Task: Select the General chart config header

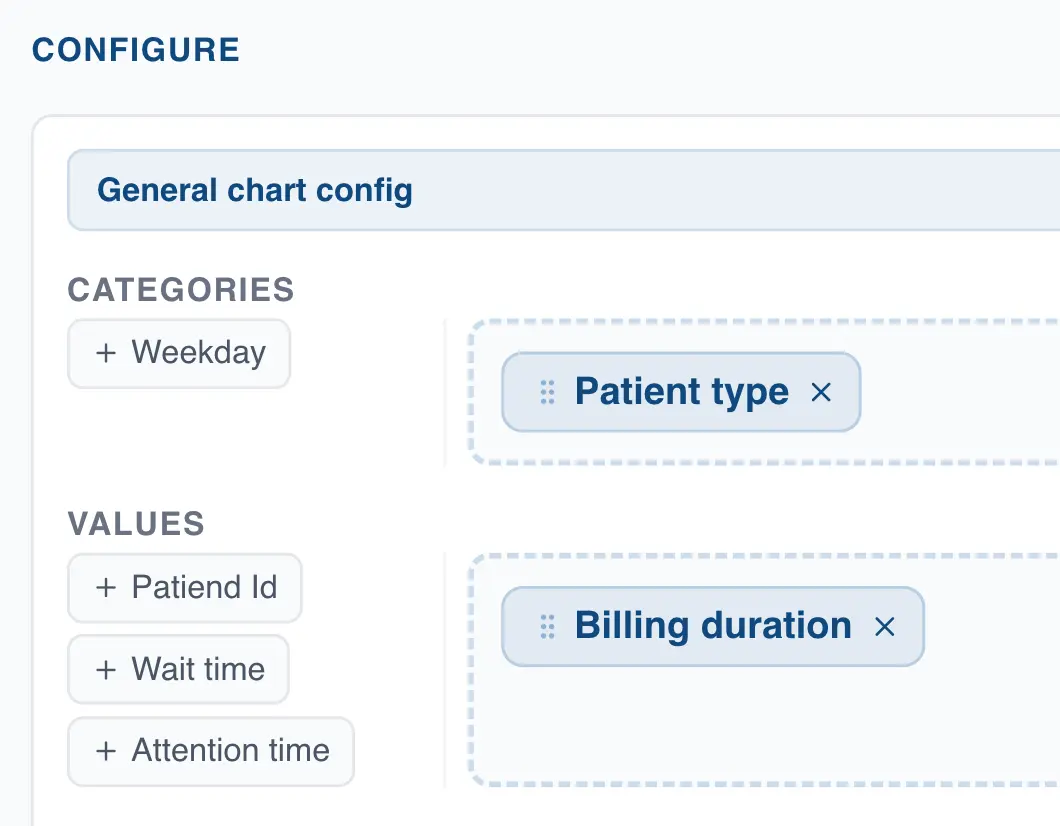Action: coord(253,190)
